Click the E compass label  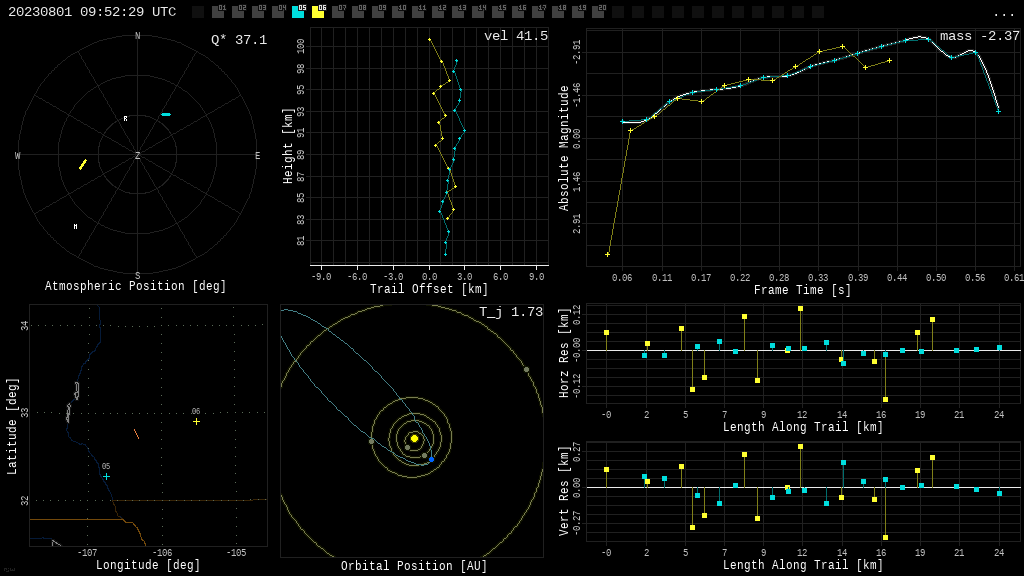pos(257,155)
